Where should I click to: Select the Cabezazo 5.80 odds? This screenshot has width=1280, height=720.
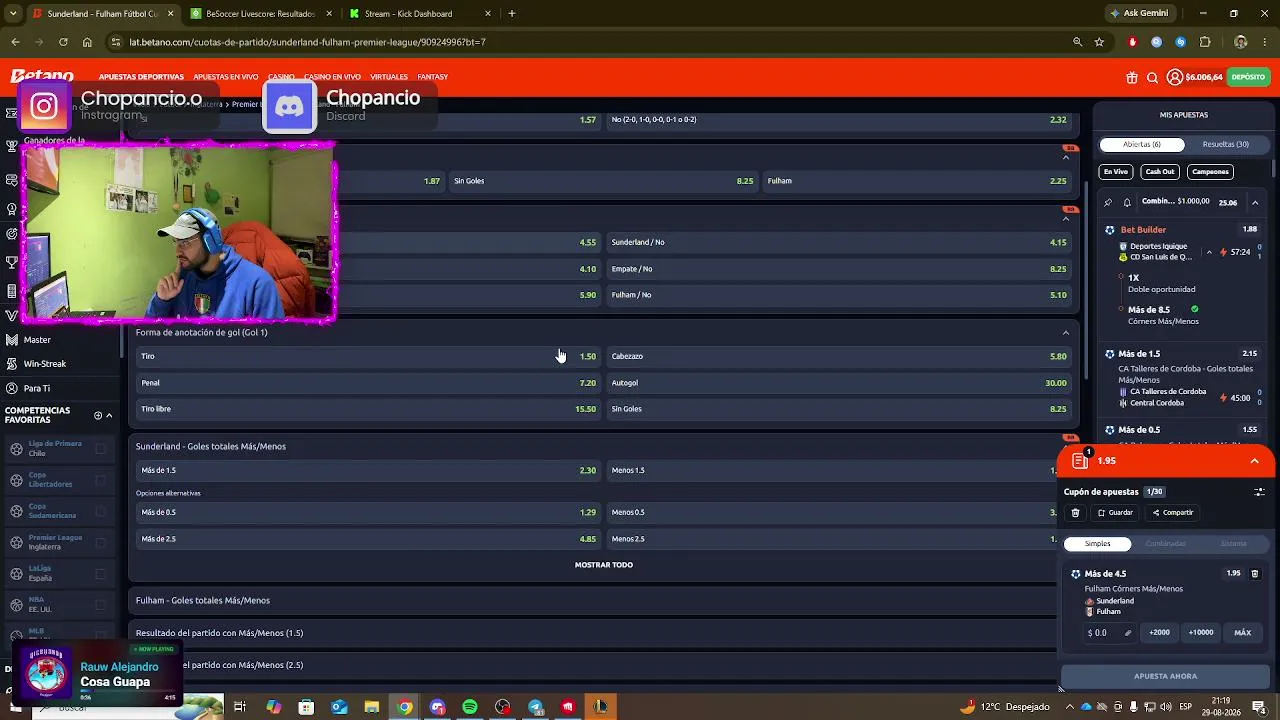click(839, 356)
